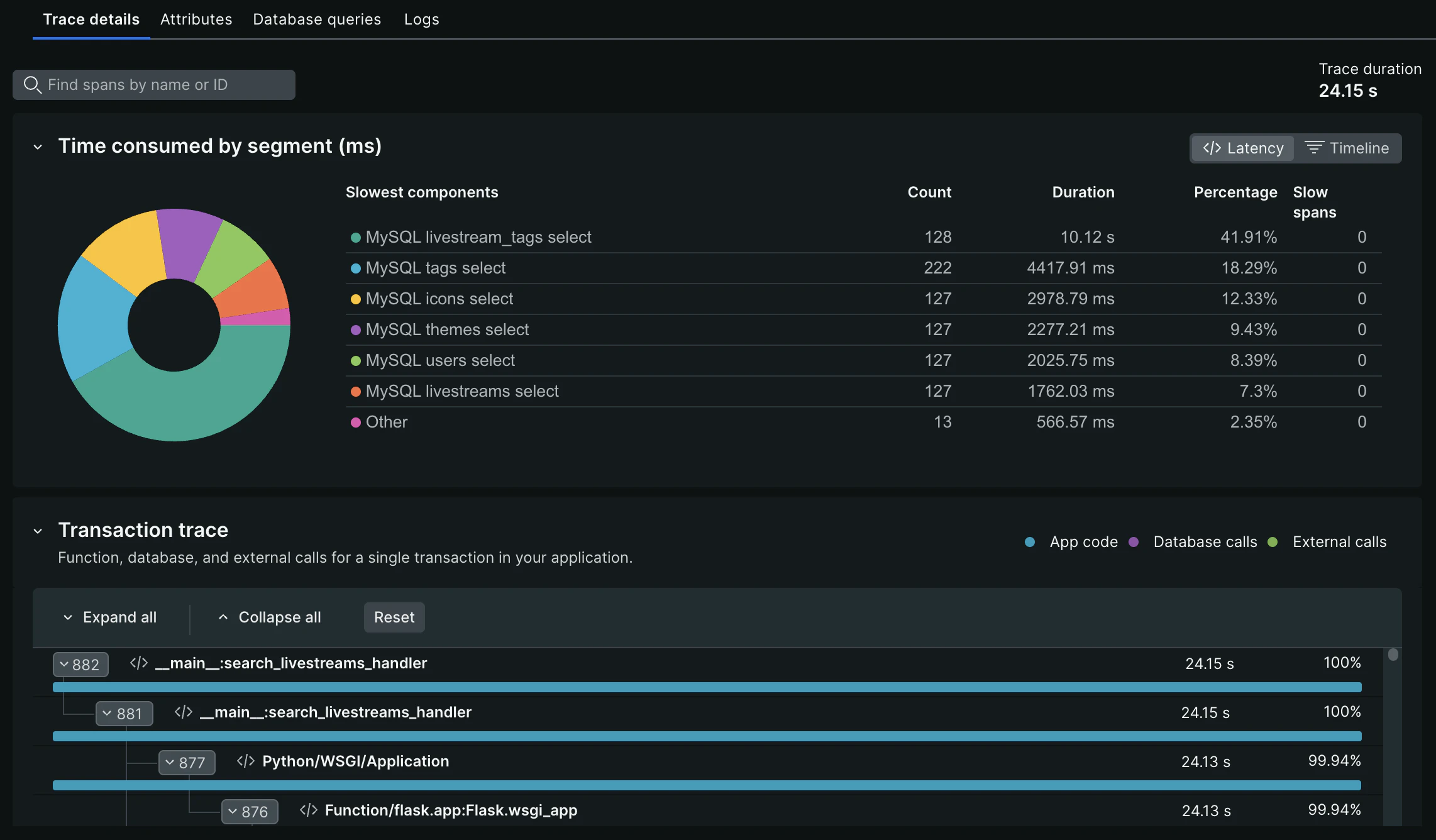Collapse span 877 children

click(x=187, y=762)
